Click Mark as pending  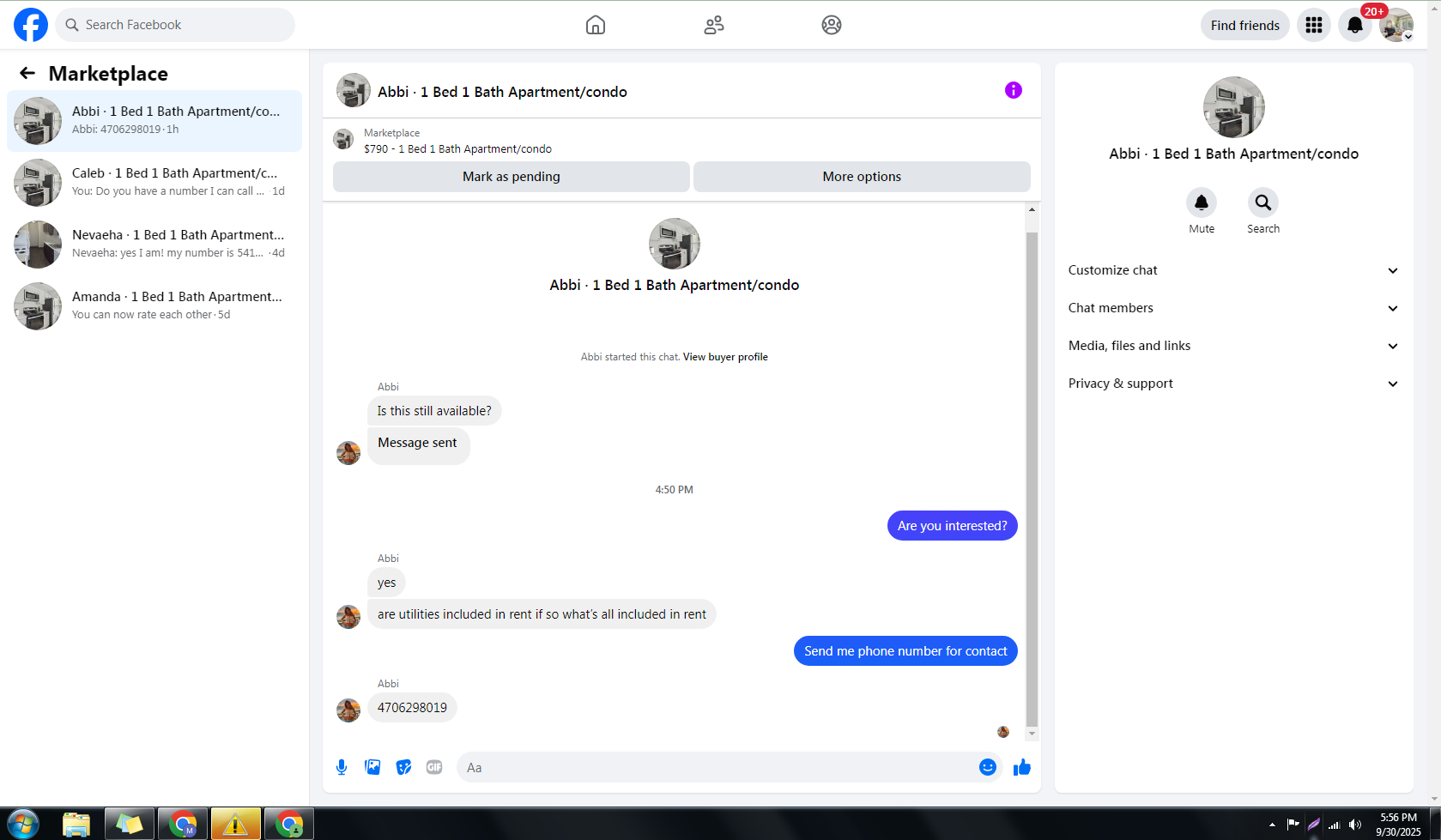[512, 177]
